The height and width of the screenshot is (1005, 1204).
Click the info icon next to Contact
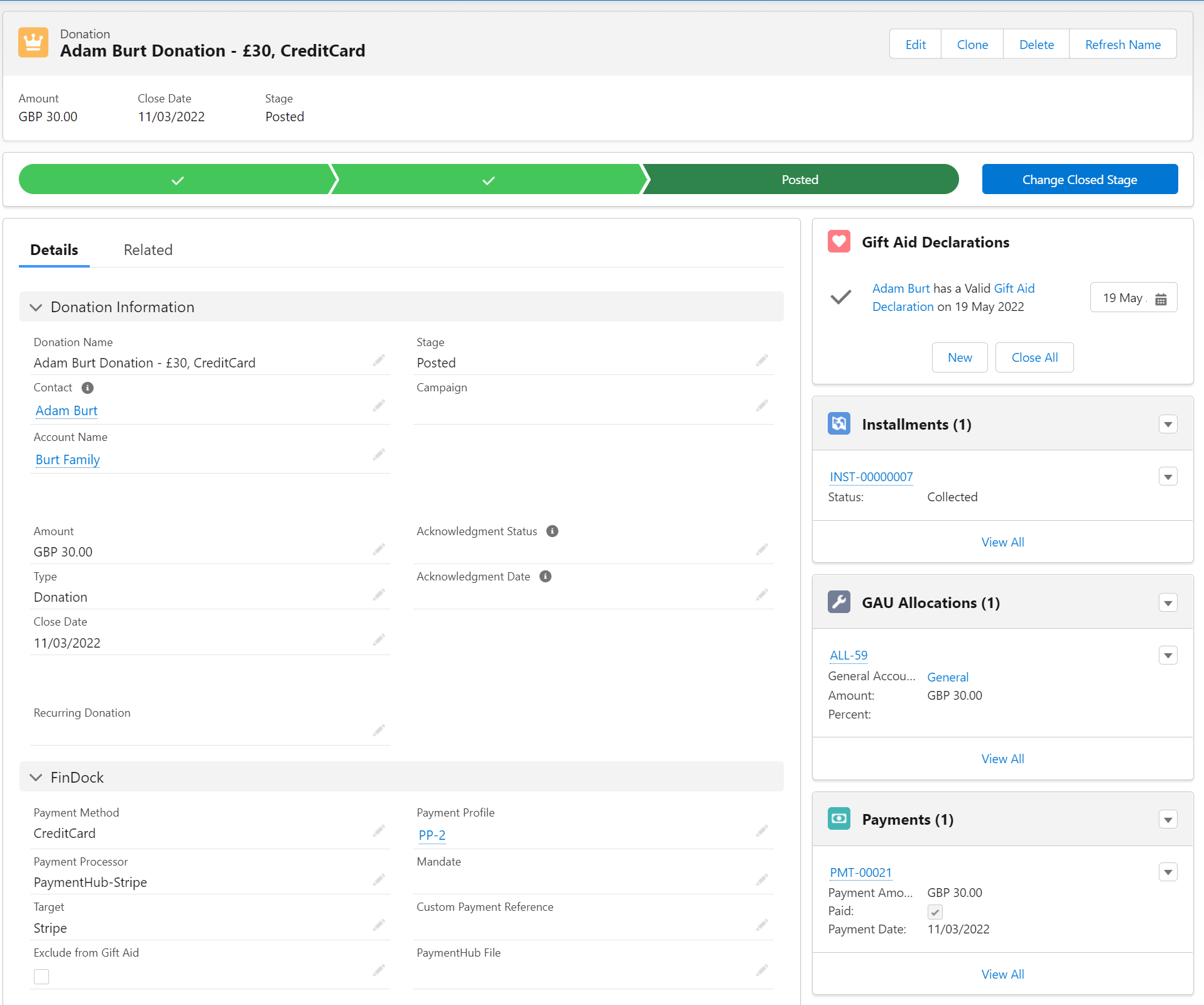tap(88, 388)
